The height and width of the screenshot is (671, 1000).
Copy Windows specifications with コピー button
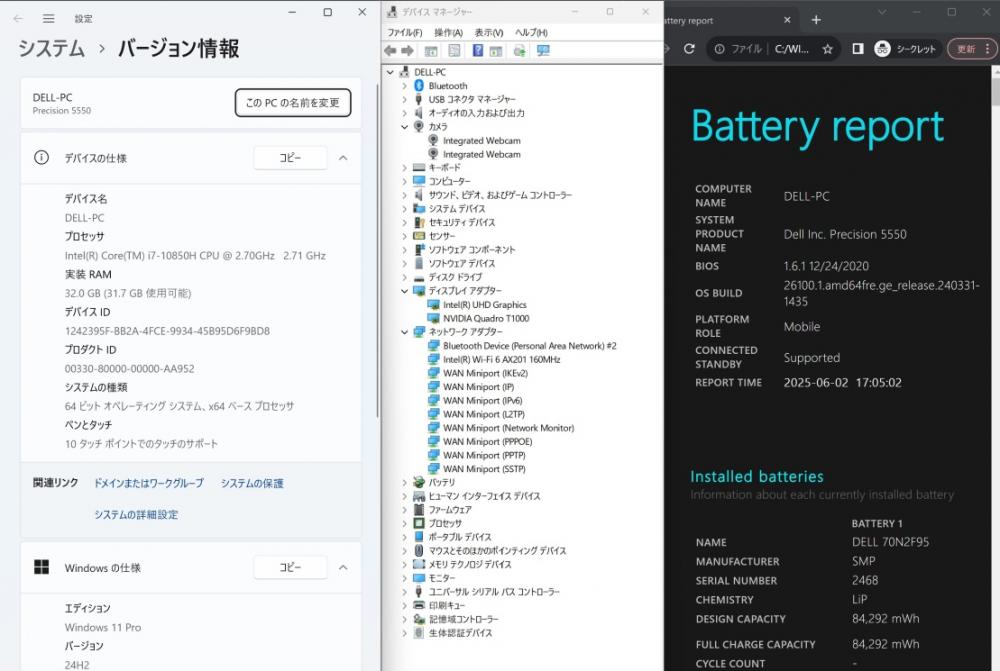pyautogui.click(x=290, y=567)
